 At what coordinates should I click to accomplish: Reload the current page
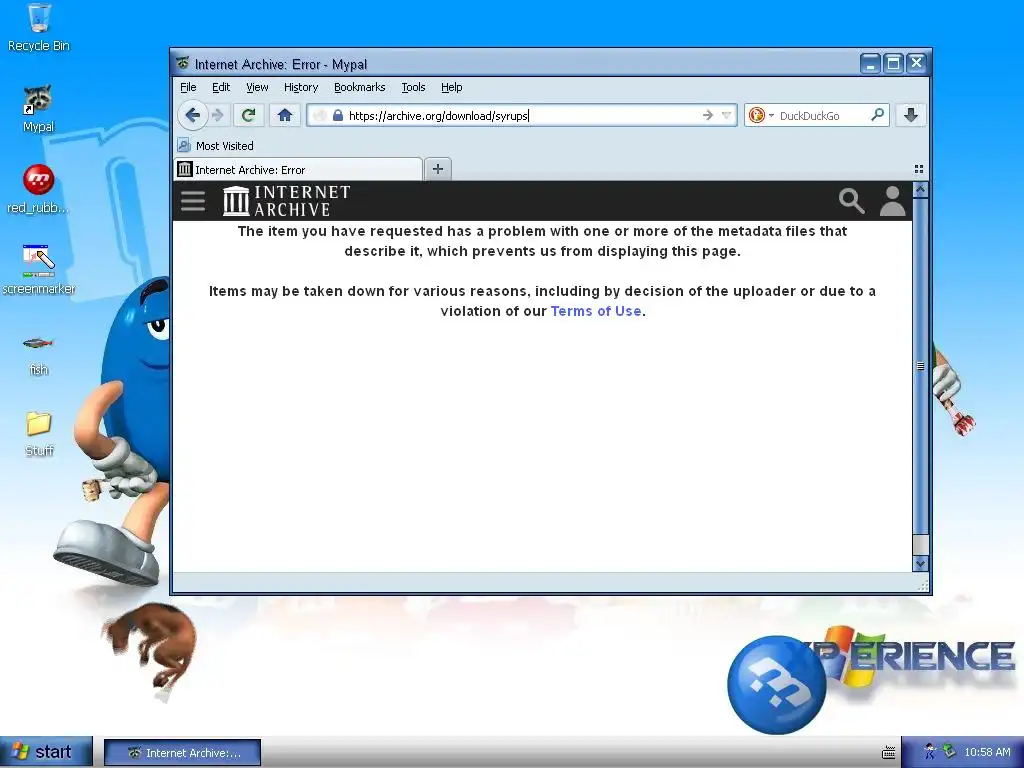(x=248, y=116)
